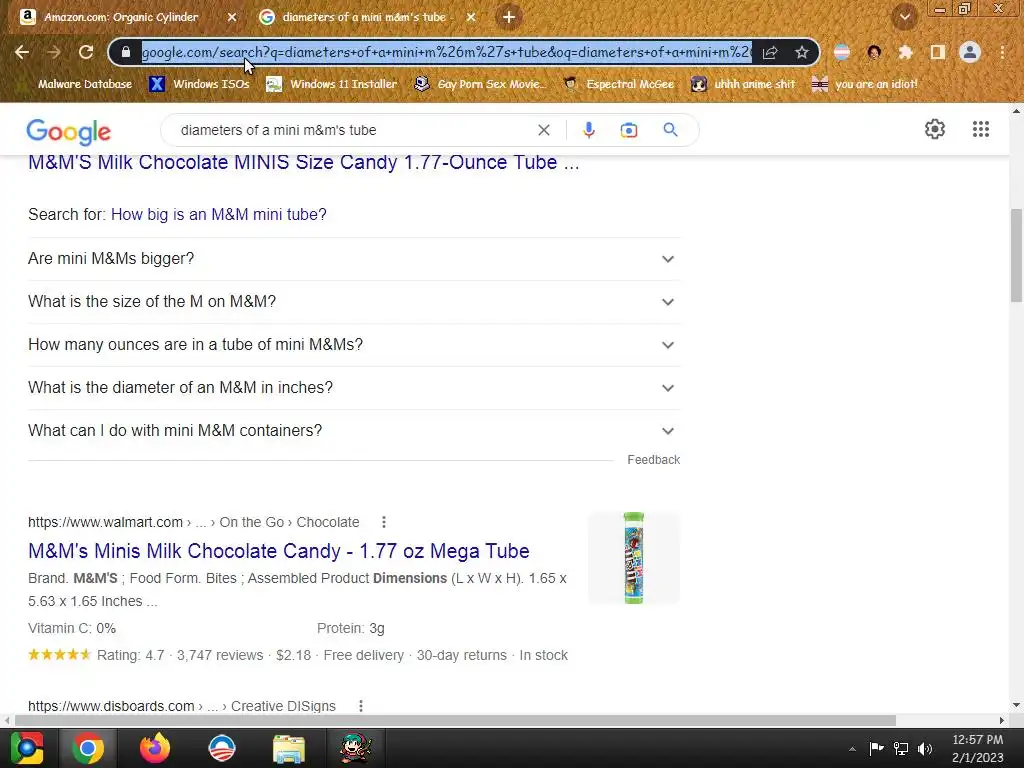
Task: Click the network connection tray icon
Action: [901, 748]
